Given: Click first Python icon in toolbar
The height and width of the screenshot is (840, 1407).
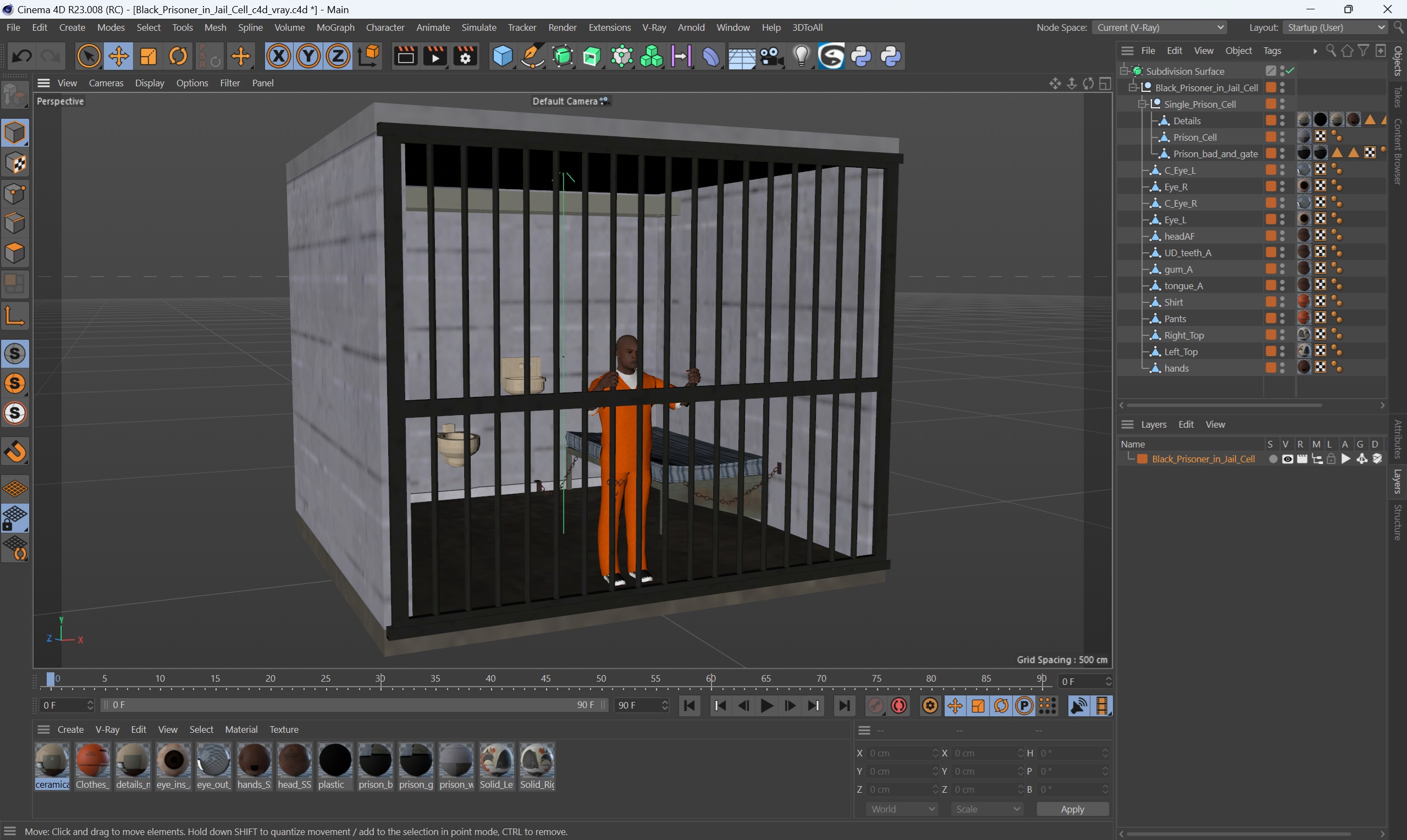Looking at the screenshot, I should coord(862,56).
